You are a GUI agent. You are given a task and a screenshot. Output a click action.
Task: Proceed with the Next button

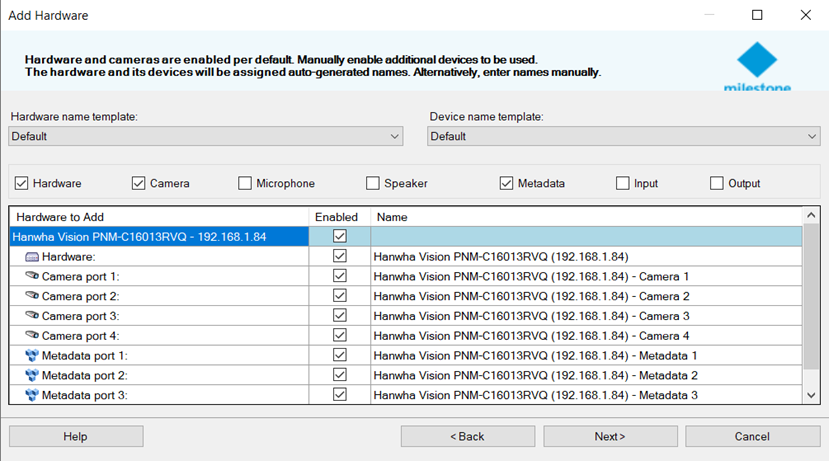click(x=611, y=437)
